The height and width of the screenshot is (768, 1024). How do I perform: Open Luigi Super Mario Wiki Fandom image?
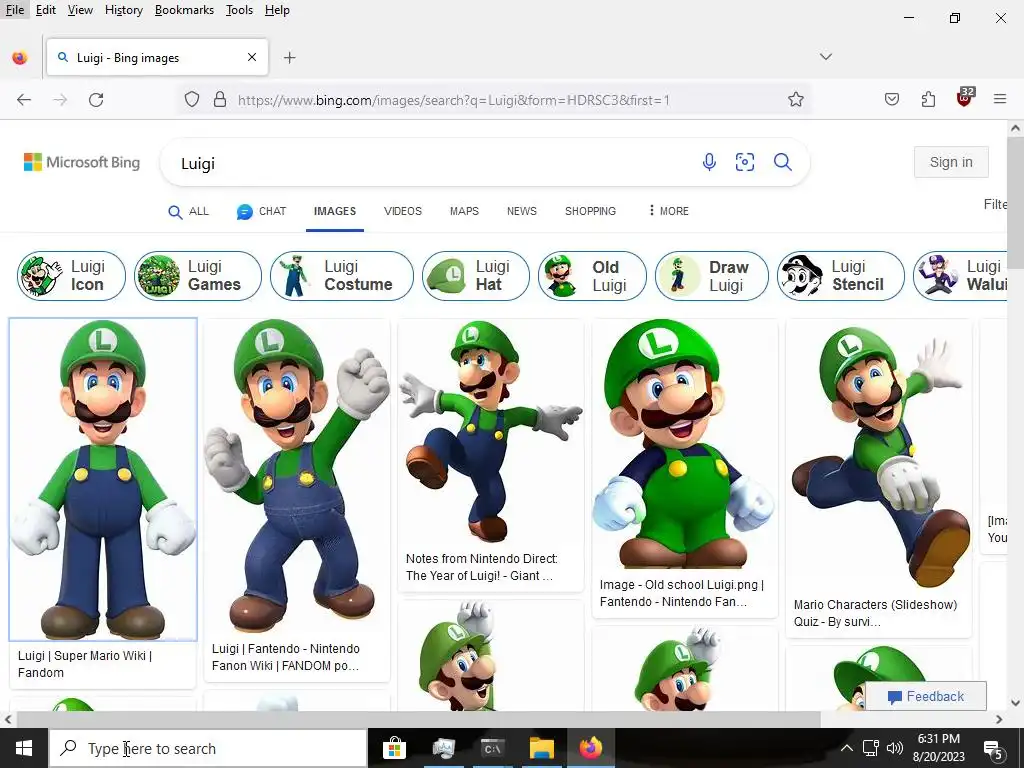[103, 479]
